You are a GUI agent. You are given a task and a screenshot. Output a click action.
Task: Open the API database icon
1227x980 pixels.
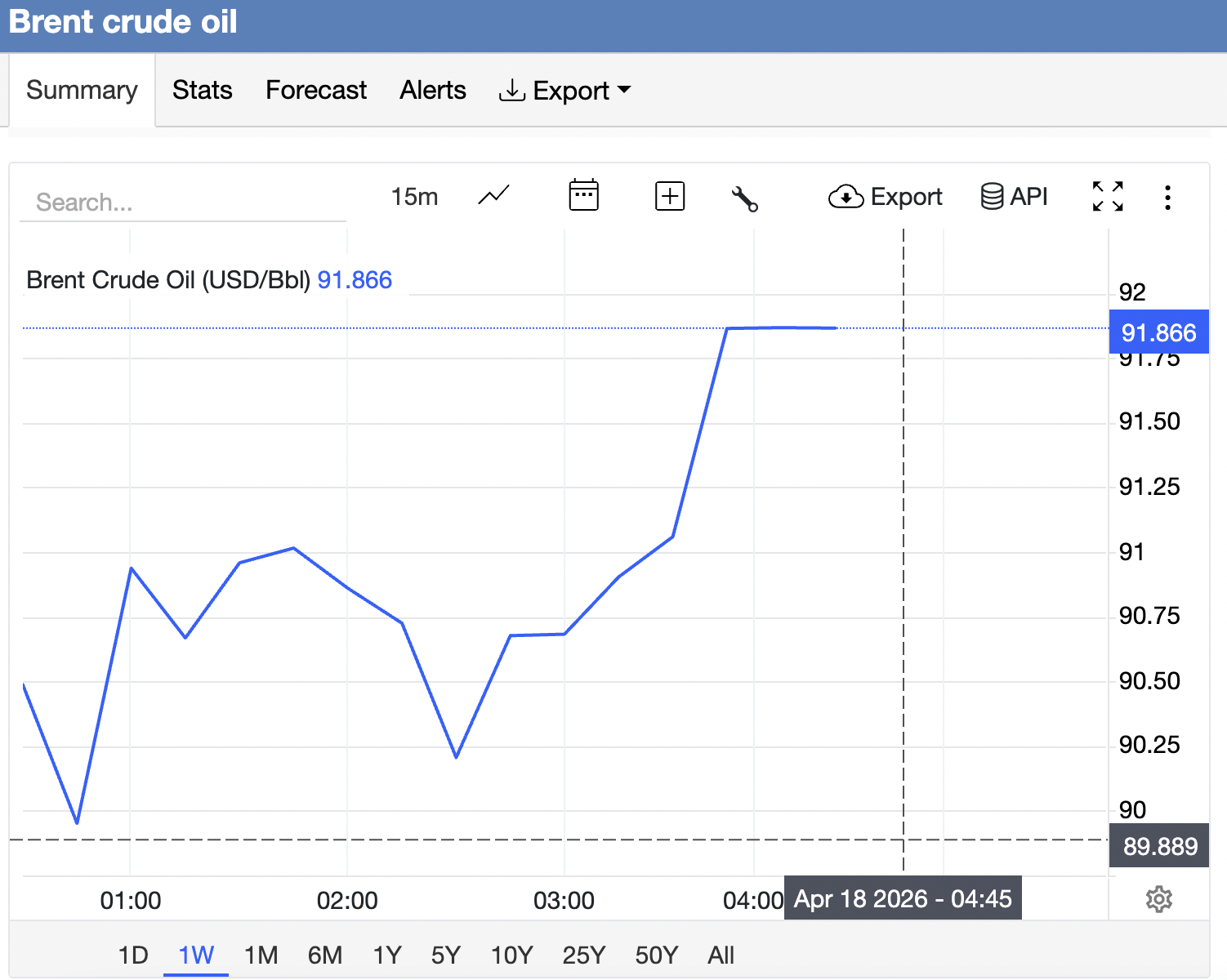[x=1014, y=197]
